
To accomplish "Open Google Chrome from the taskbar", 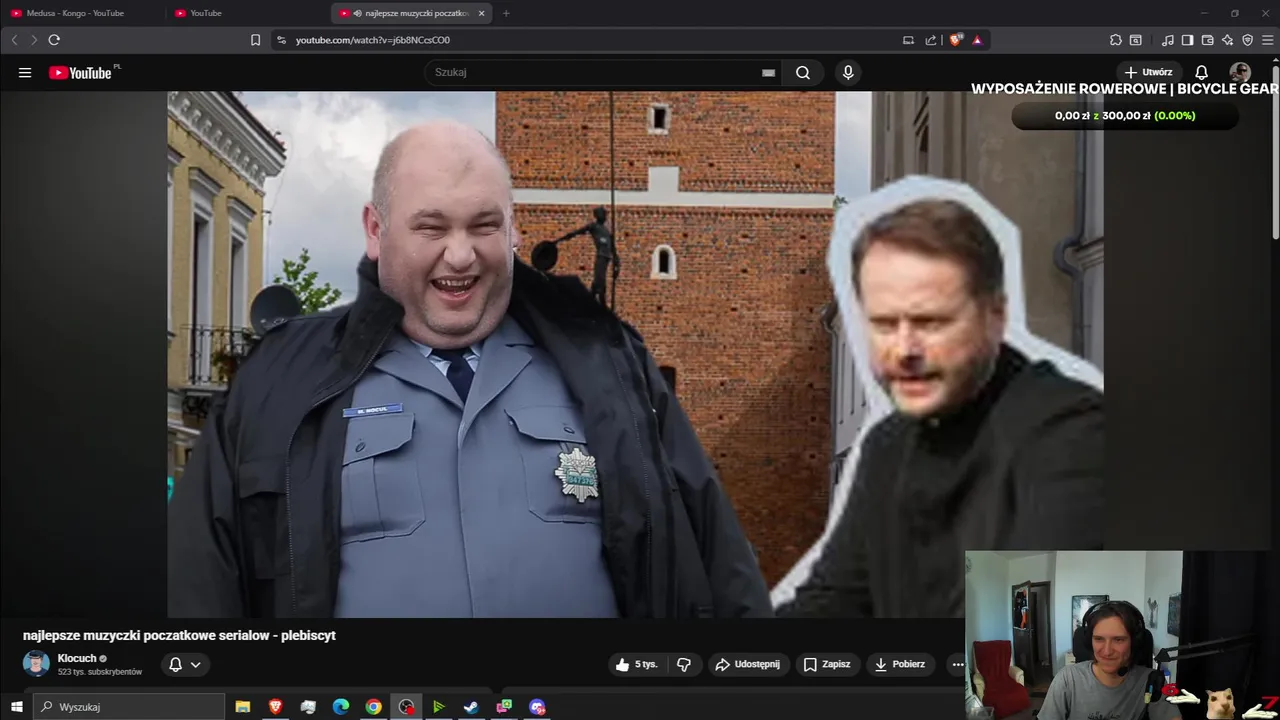I will [x=373, y=707].
